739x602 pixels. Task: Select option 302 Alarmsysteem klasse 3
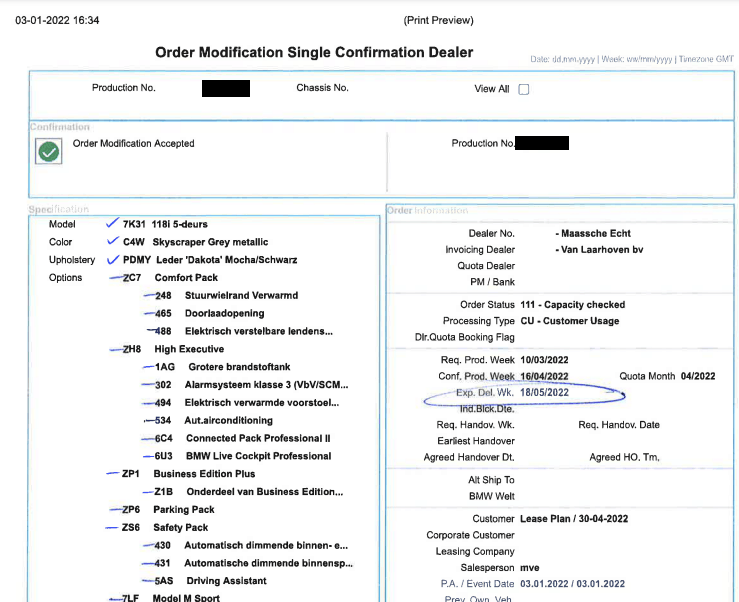(x=252, y=385)
